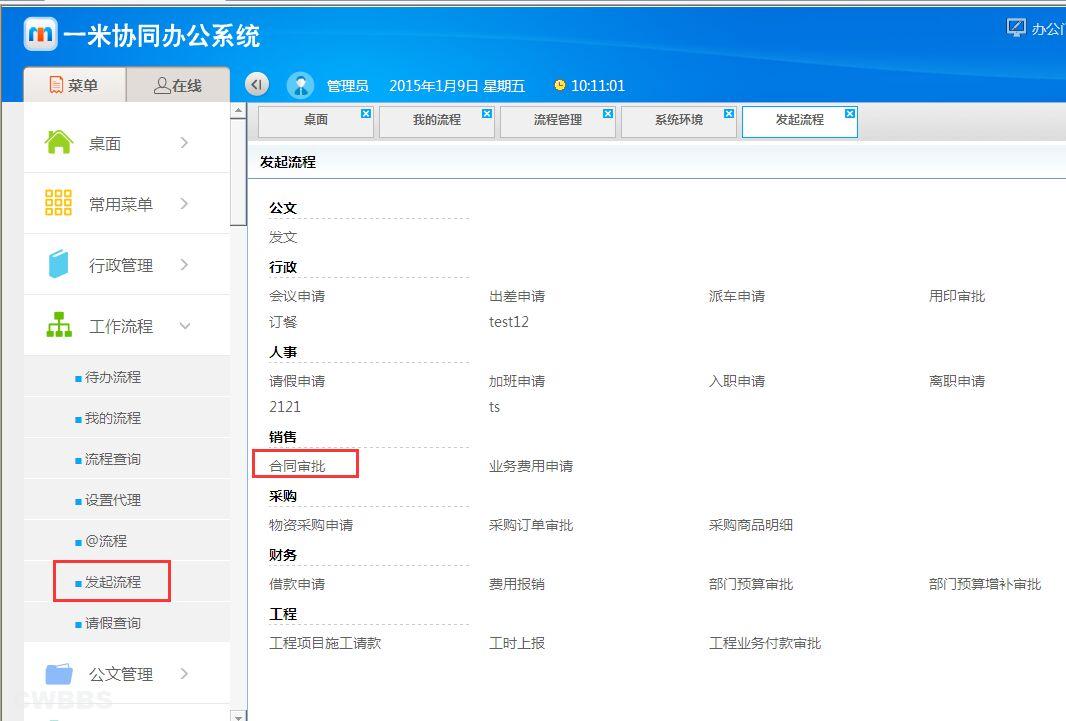Viewport: 1066px width, 721px height.
Task: Start the 业务费用申请 workflow
Action: point(531,466)
